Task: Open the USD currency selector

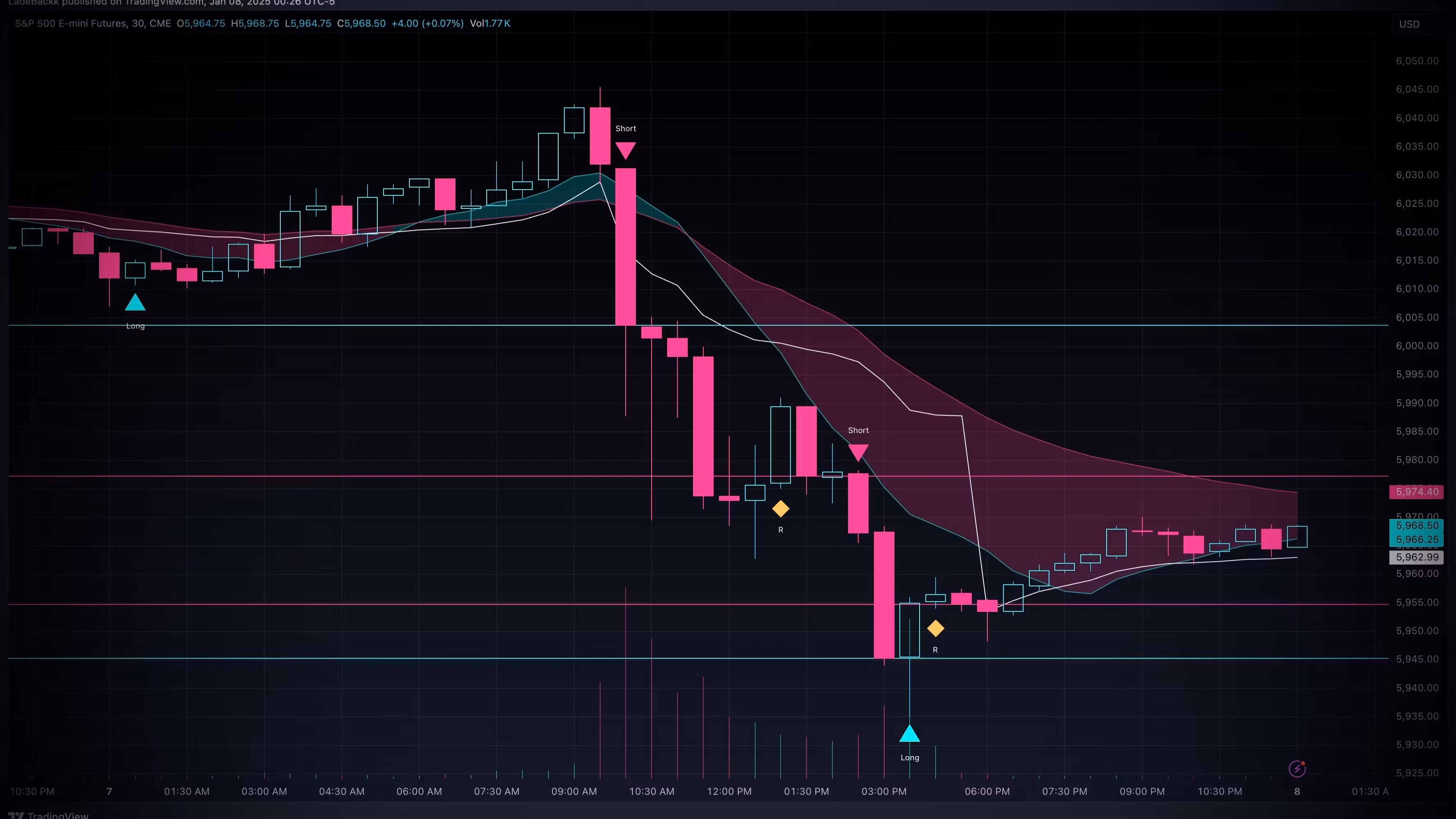Action: [1409, 24]
